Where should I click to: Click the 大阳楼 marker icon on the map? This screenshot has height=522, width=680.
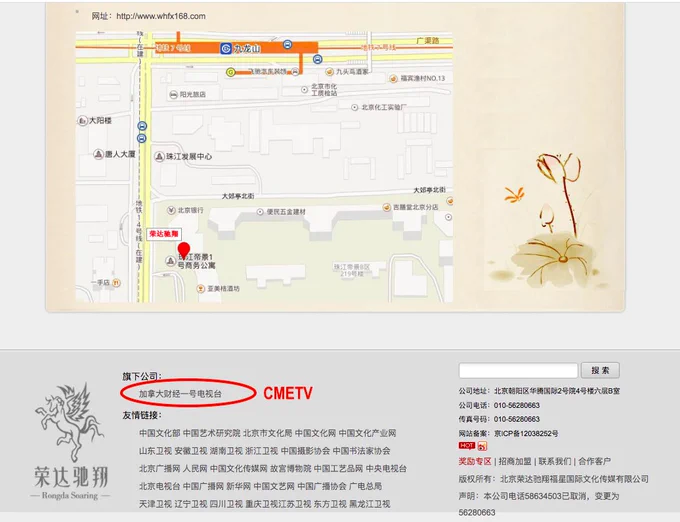(82, 121)
